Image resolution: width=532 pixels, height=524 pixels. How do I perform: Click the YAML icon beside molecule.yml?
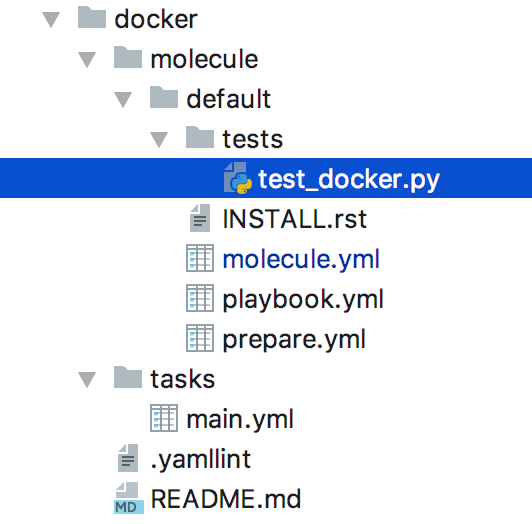coord(200,258)
